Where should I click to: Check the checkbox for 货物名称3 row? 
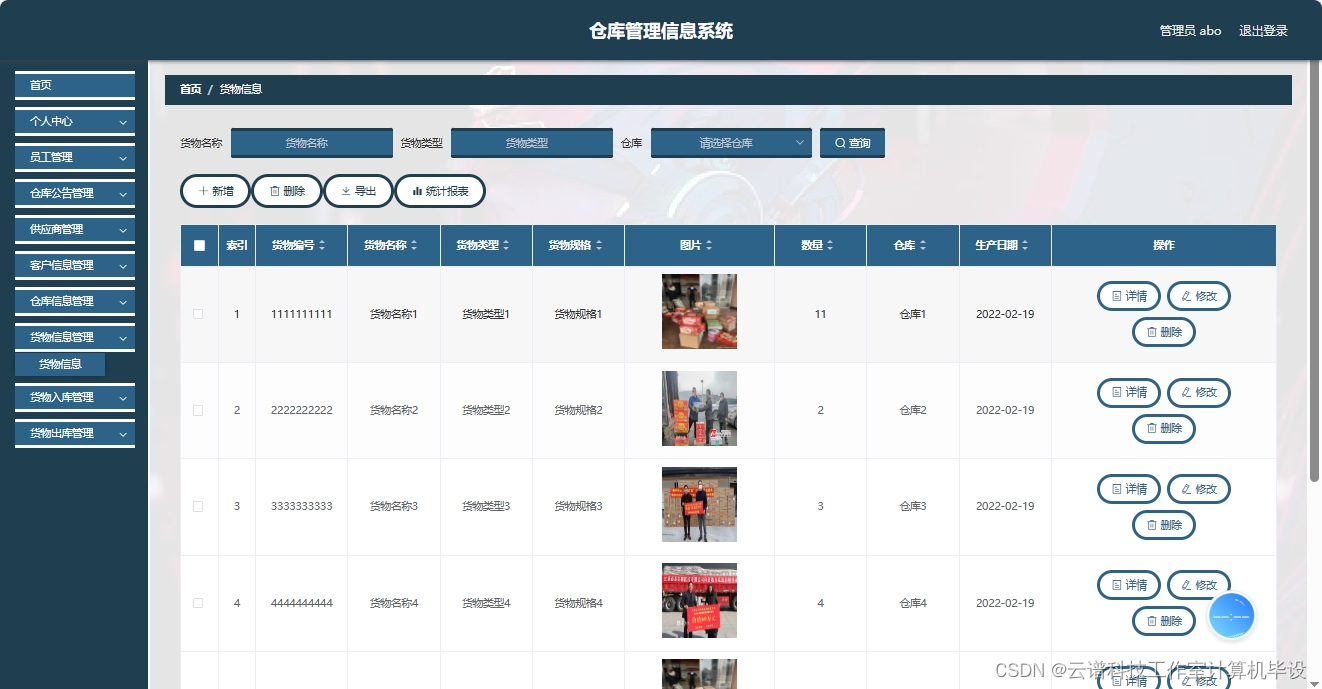pos(198,506)
